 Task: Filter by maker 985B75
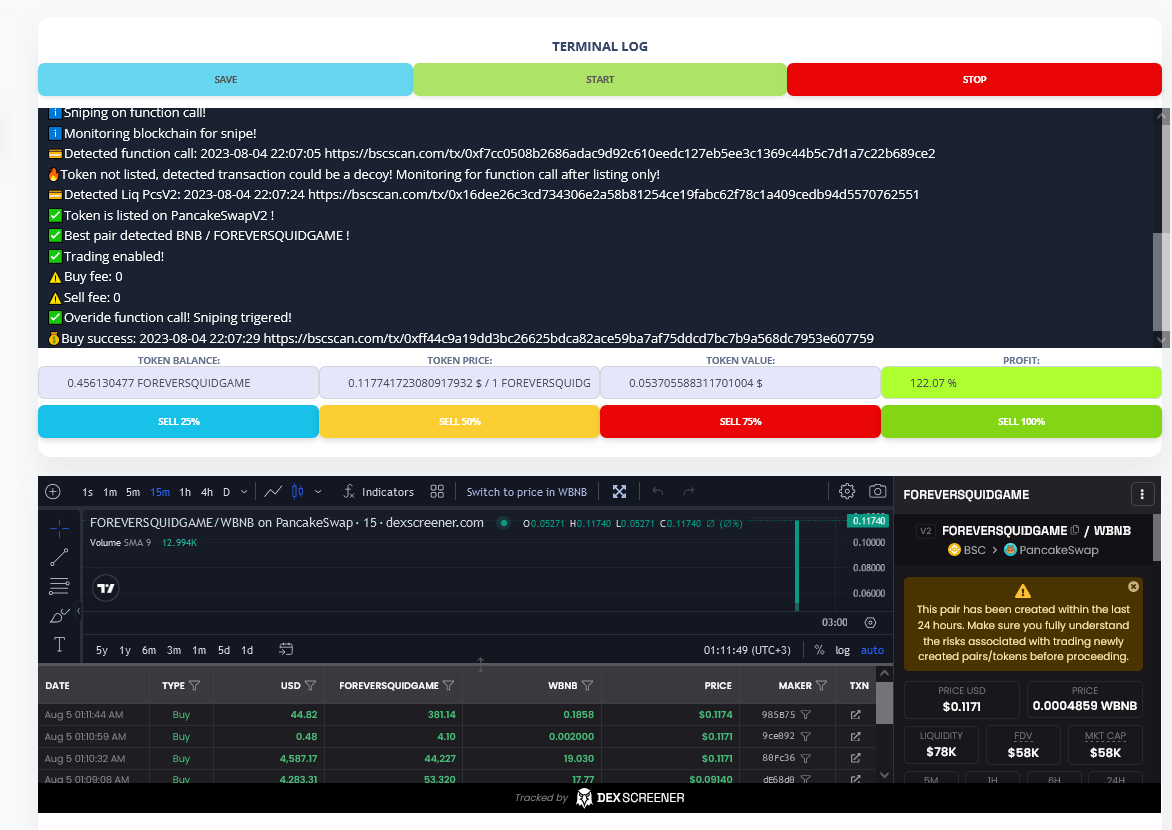pos(806,715)
